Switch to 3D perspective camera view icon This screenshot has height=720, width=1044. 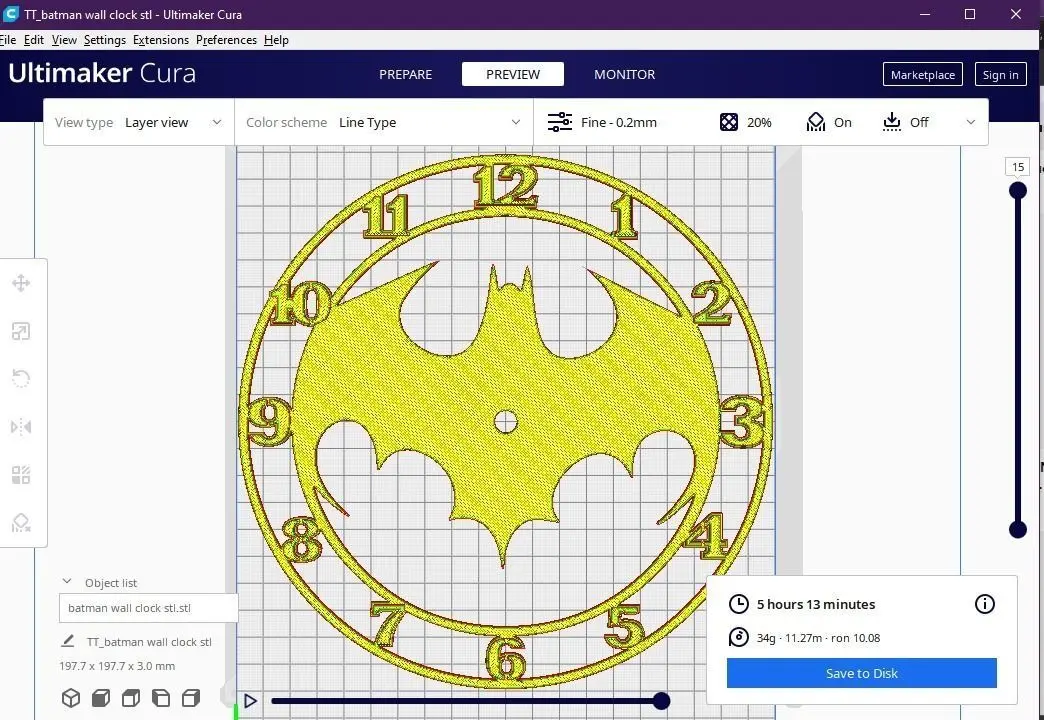click(71, 697)
